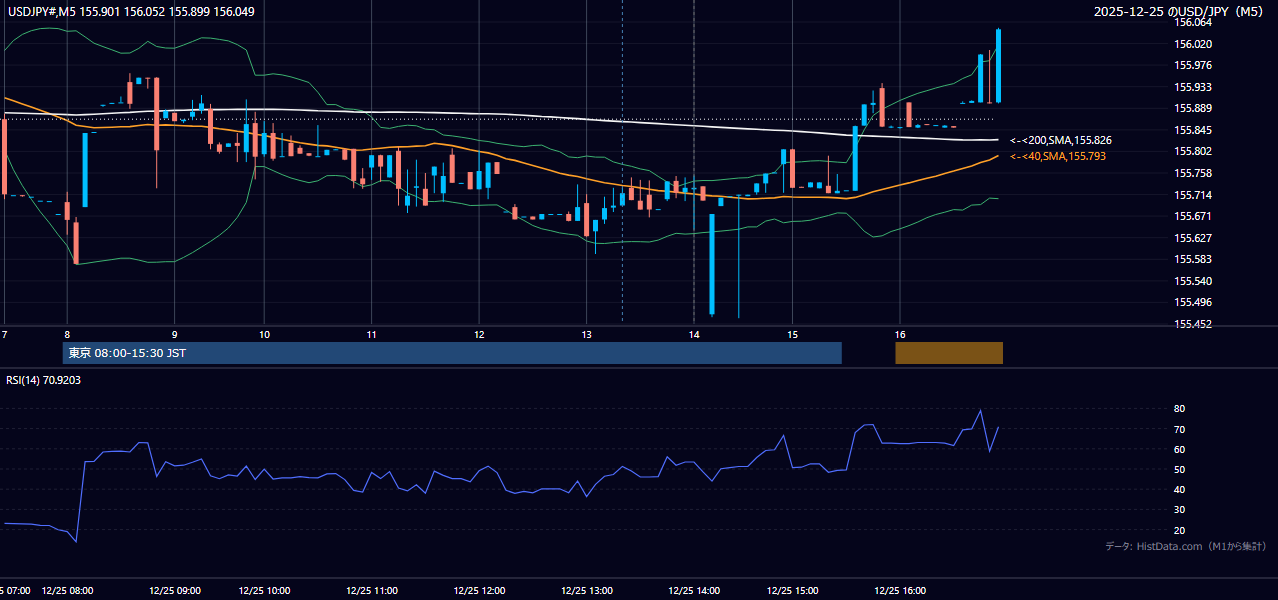Select the 200 SMA label 155.826

click(1061, 141)
